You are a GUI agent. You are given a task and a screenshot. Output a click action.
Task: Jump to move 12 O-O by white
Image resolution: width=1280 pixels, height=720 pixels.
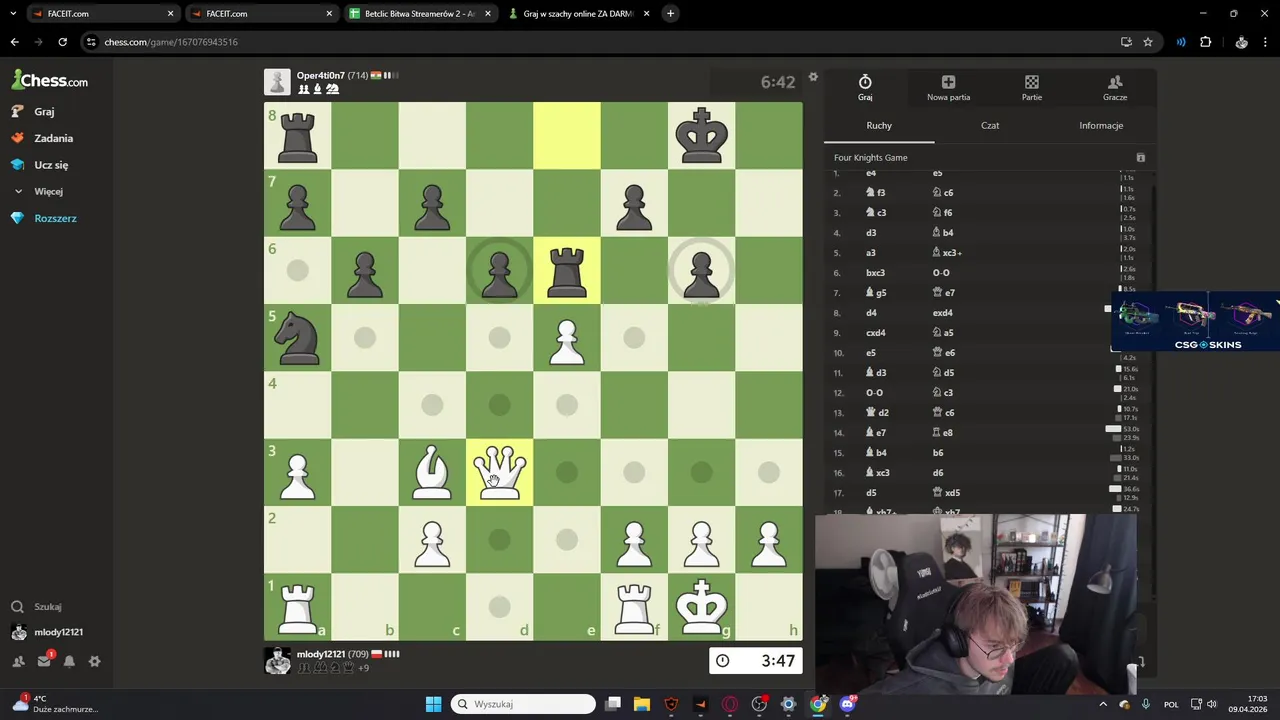click(874, 393)
